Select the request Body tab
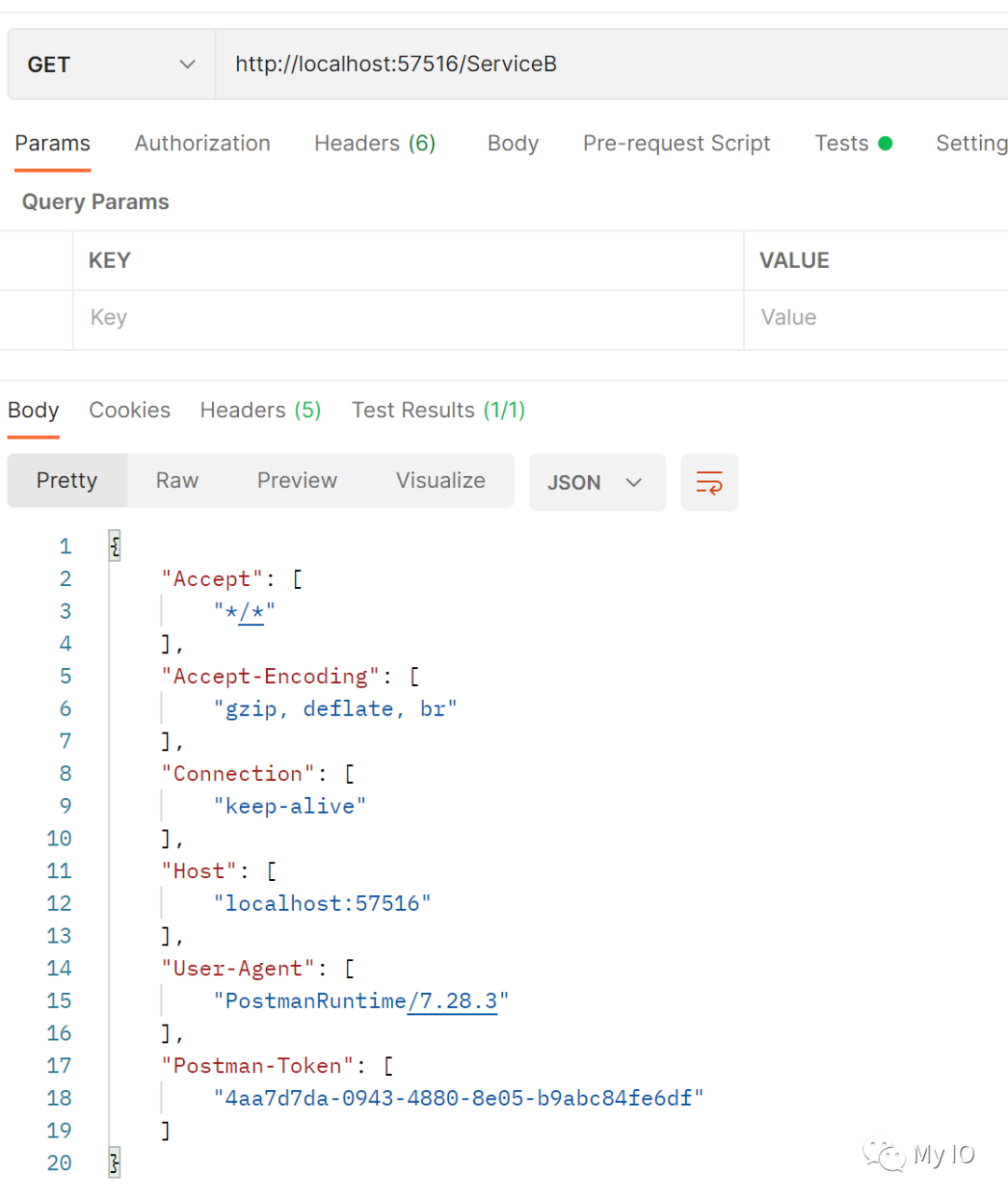Image resolution: width=1008 pixels, height=1201 pixels. 512,144
